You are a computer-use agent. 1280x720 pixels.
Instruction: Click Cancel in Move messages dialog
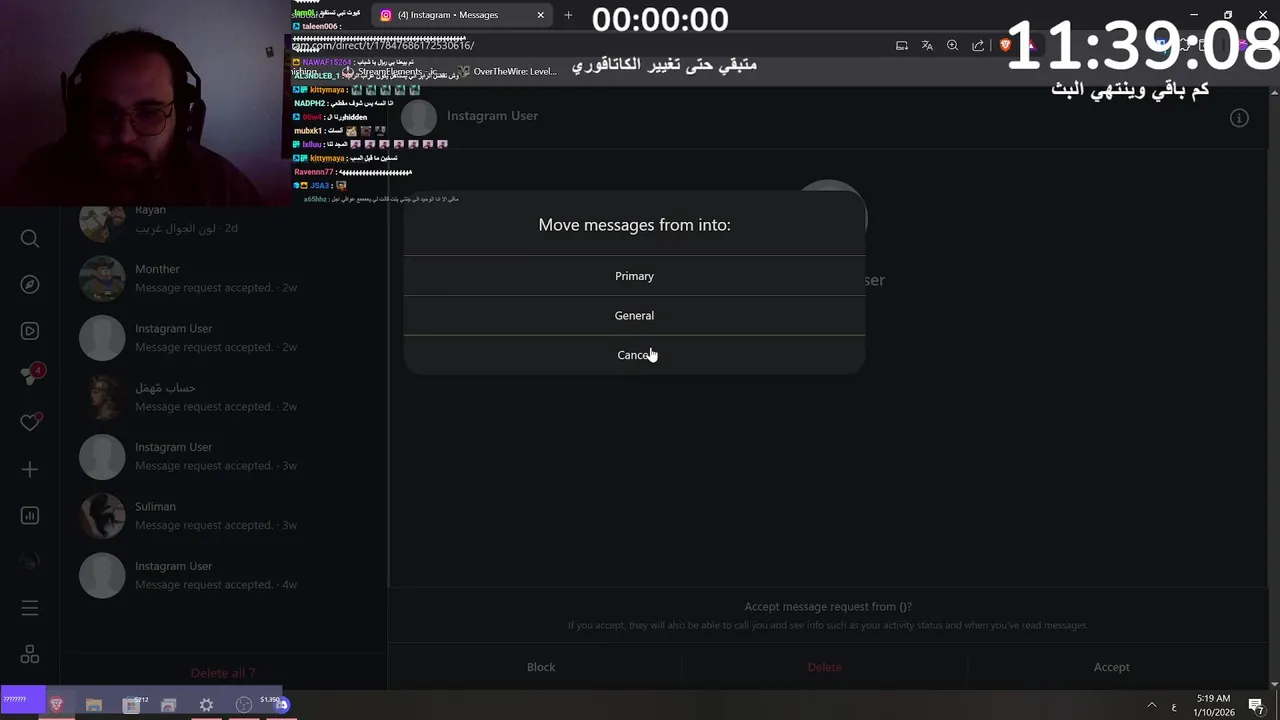click(634, 355)
